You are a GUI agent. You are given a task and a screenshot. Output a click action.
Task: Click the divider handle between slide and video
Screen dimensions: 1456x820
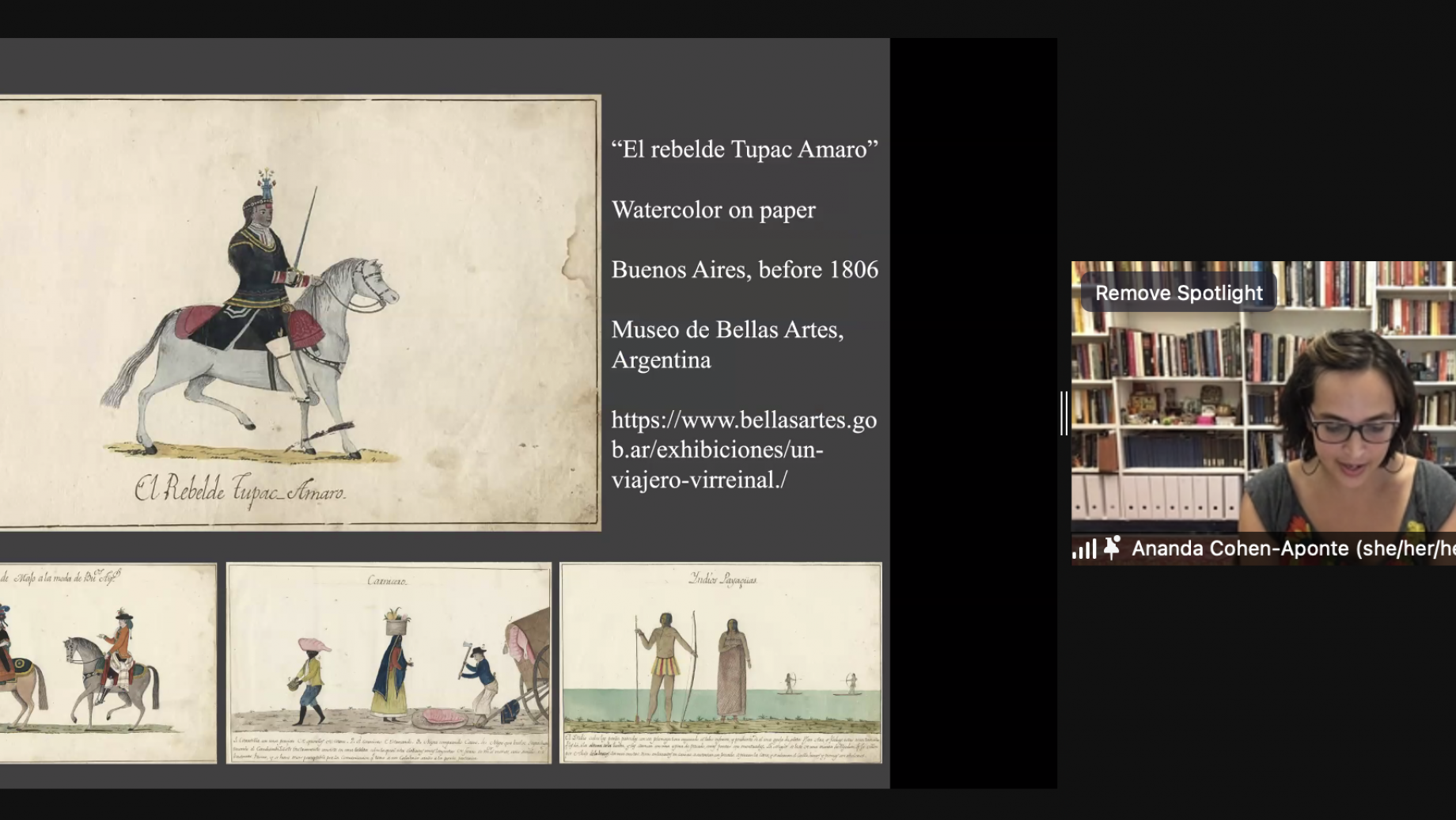point(1064,413)
